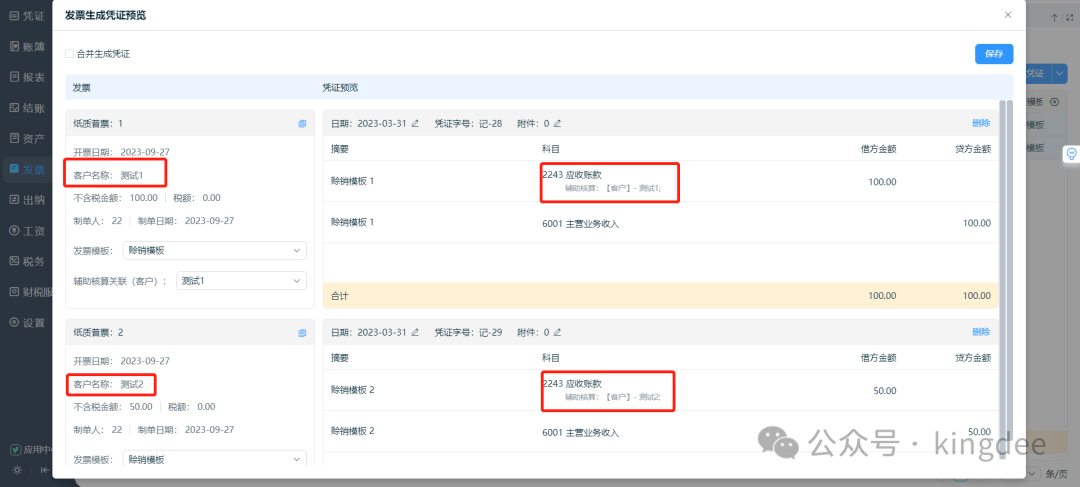This screenshot has height=487, width=1080.
Task: Click the lightbulb help icon at right edge
Action: tap(1072, 154)
